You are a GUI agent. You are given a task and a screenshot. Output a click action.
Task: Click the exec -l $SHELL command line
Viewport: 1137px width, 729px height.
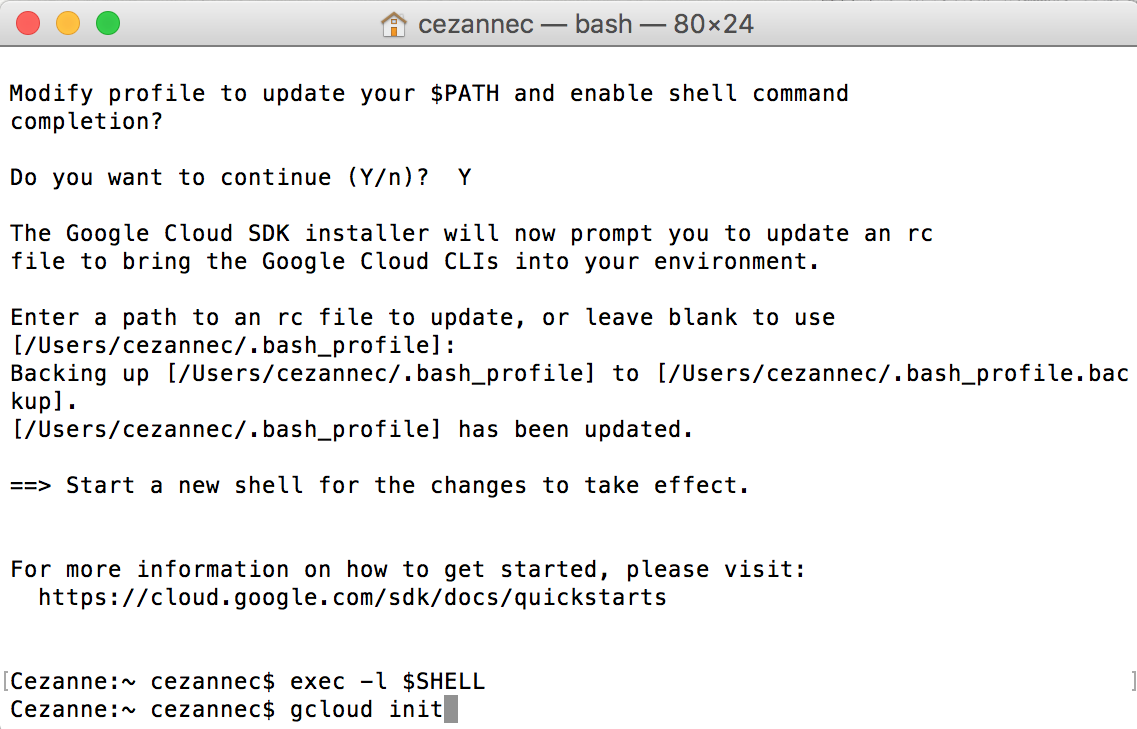(385, 681)
